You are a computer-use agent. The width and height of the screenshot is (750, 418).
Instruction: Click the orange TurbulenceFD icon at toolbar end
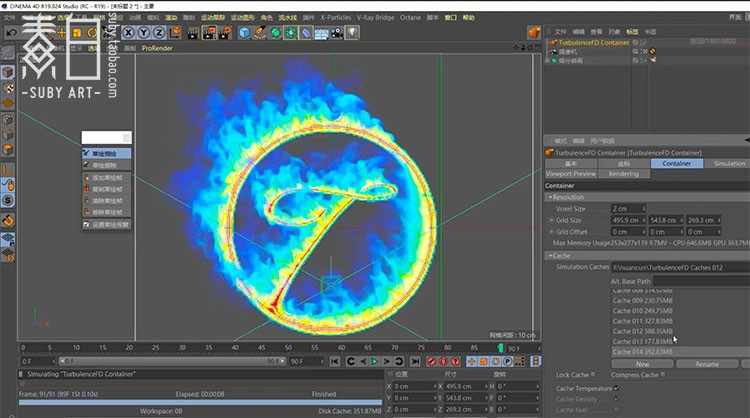click(x=534, y=33)
